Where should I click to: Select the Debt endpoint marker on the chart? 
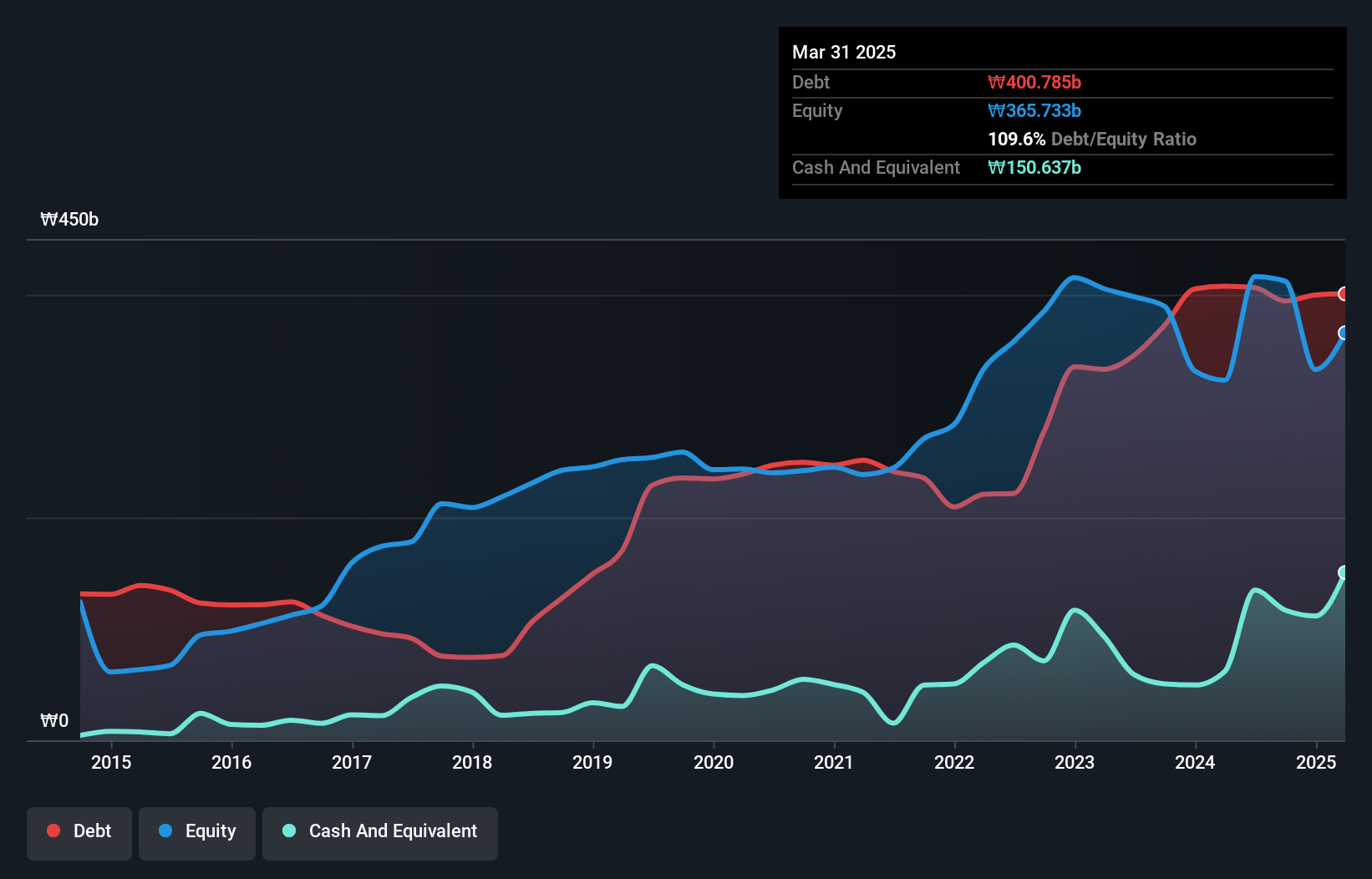pos(1343,294)
